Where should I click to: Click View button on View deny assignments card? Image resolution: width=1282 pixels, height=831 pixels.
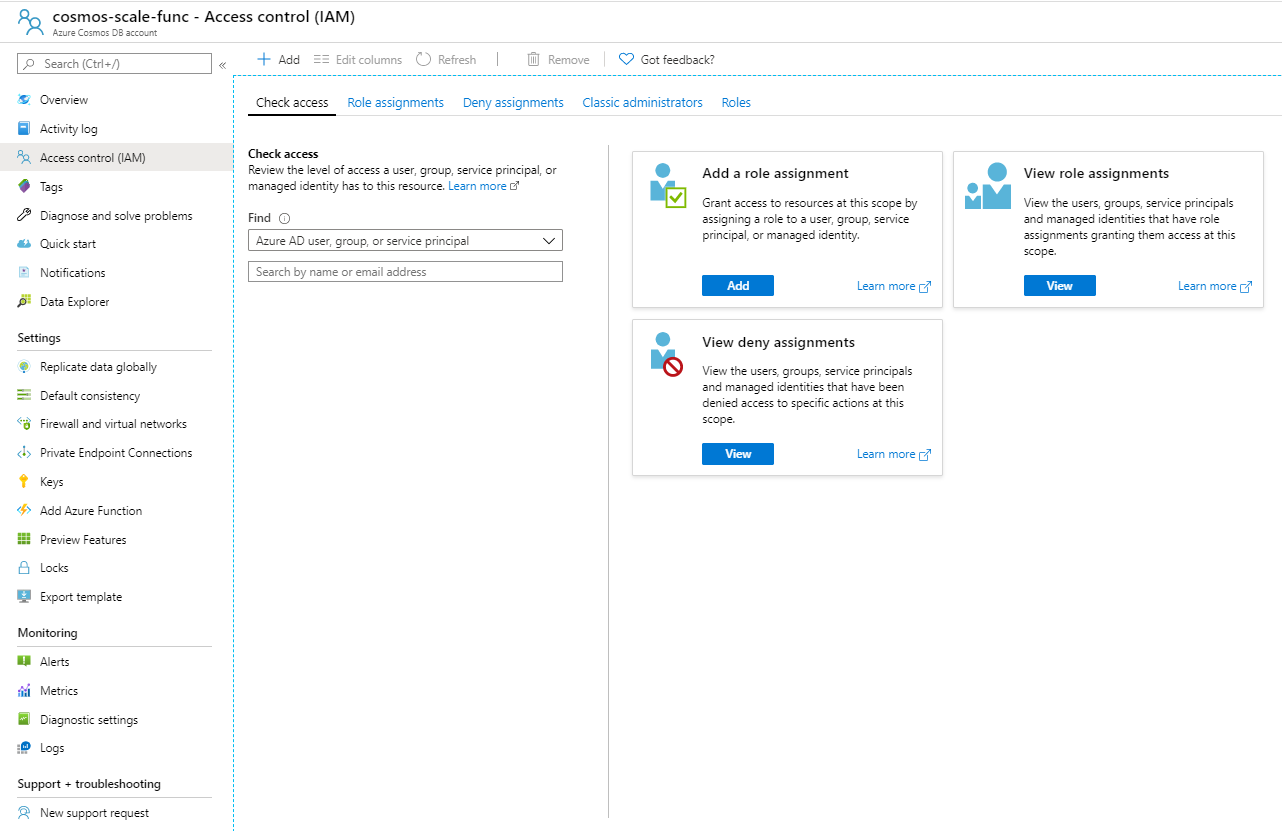[x=738, y=454]
